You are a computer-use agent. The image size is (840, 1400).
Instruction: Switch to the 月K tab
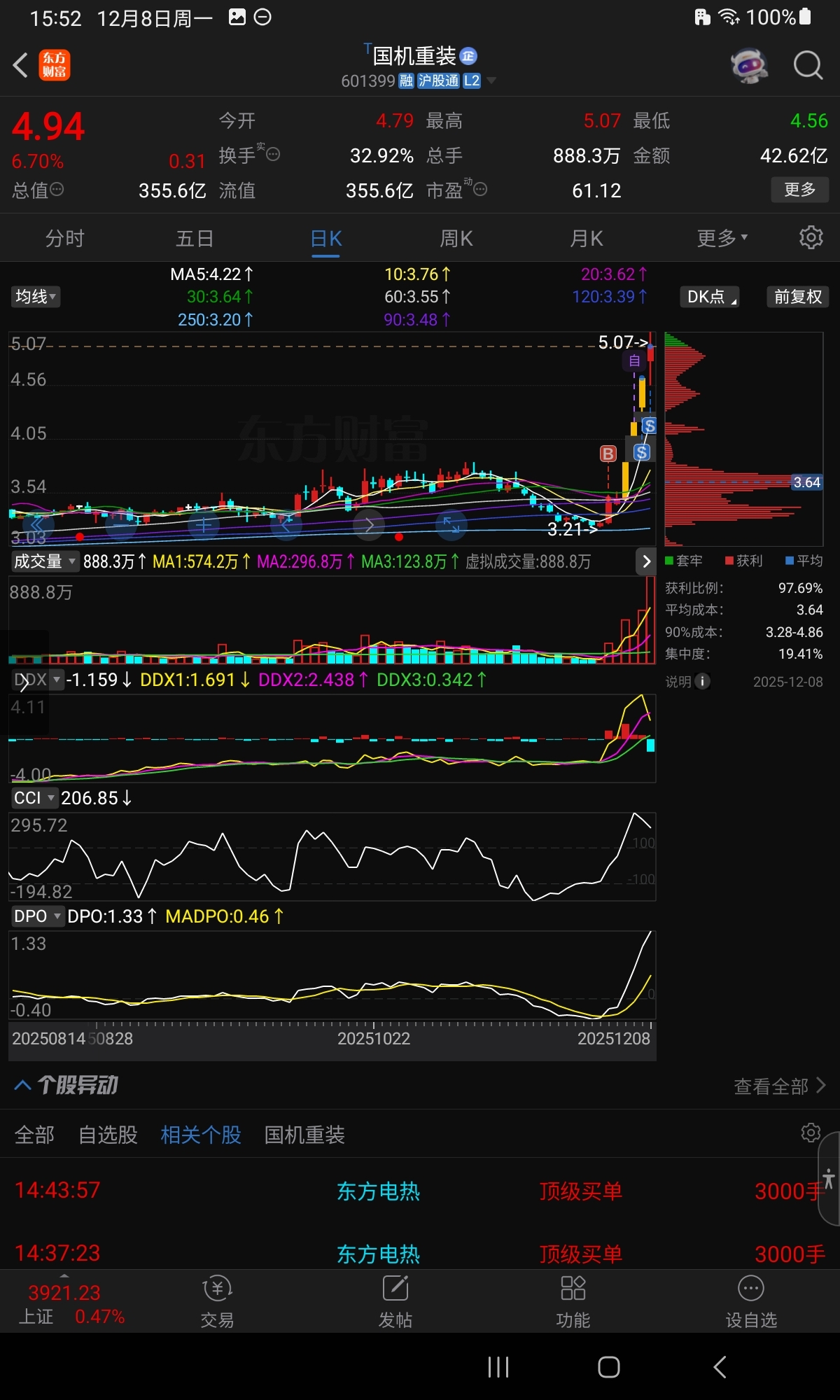[587, 239]
